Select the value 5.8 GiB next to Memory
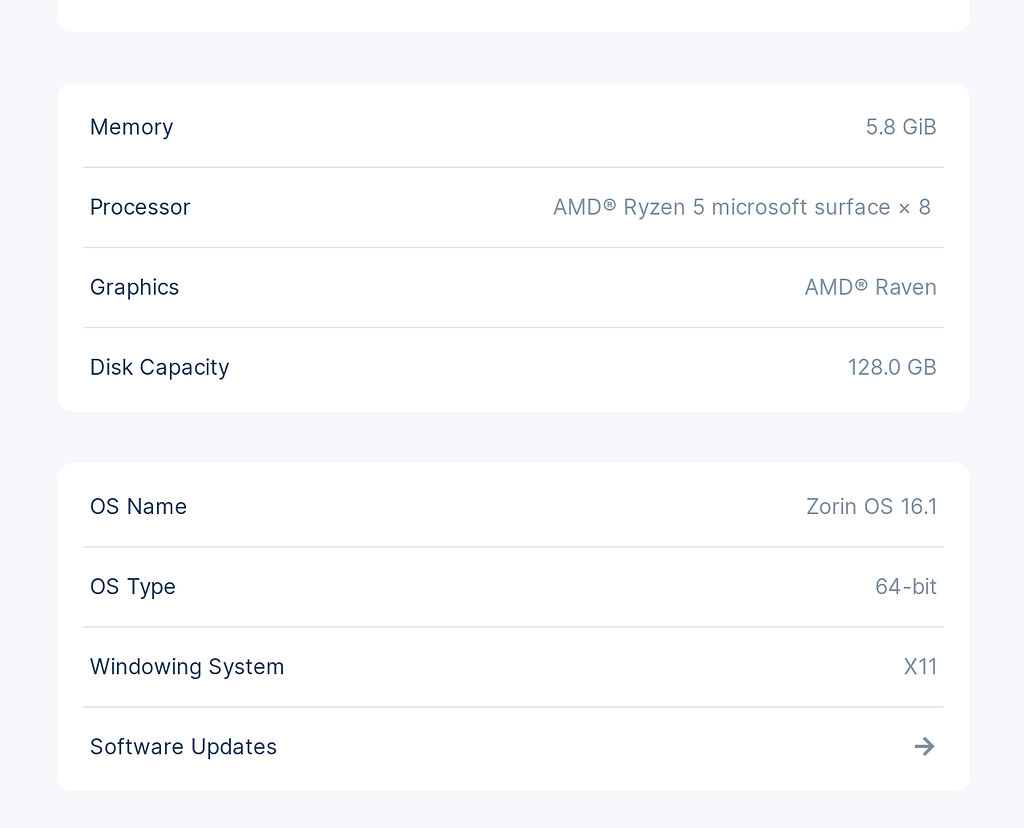Viewport: 1024px width, 828px height. coord(901,127)
